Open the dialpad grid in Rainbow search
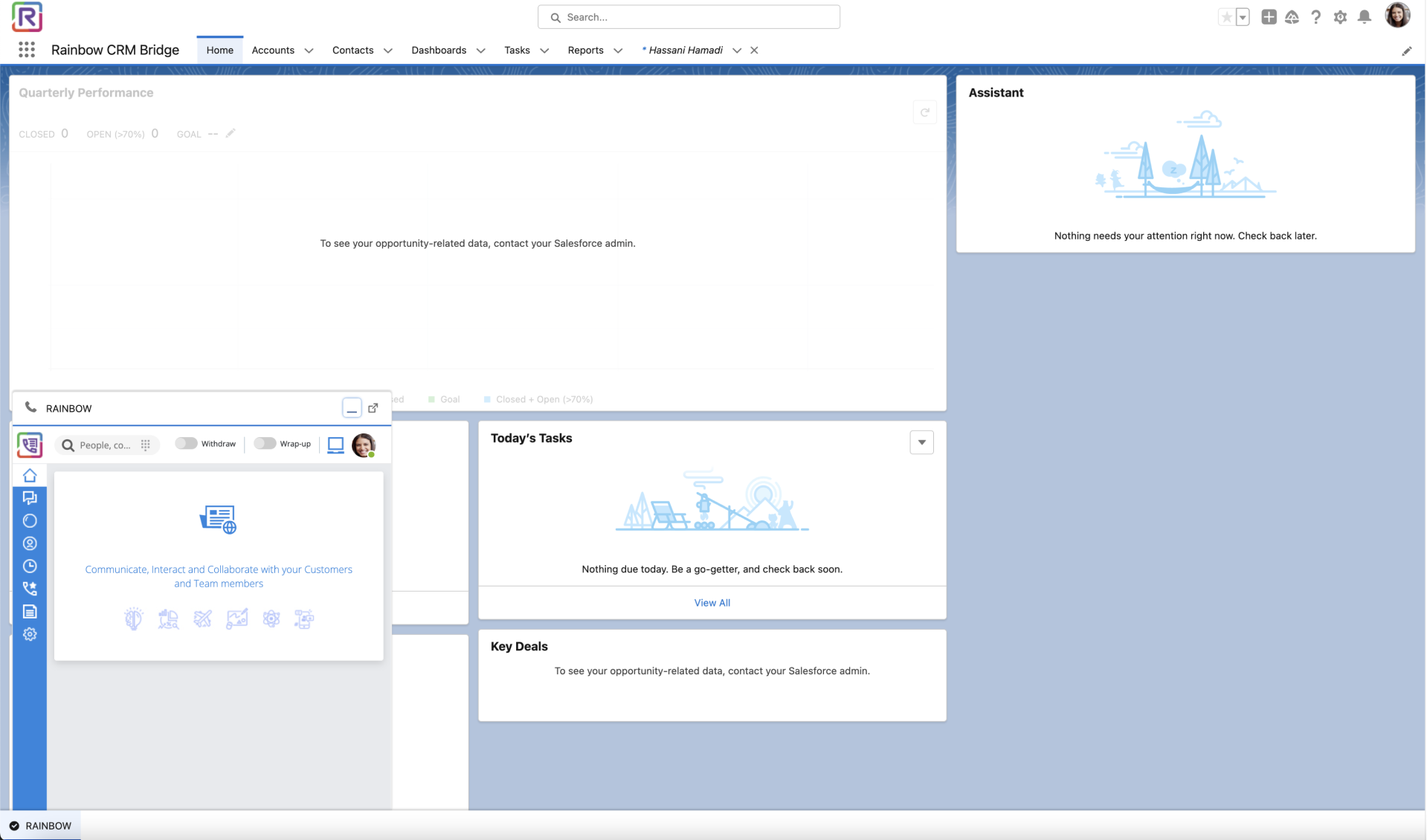 click(146, 445)
